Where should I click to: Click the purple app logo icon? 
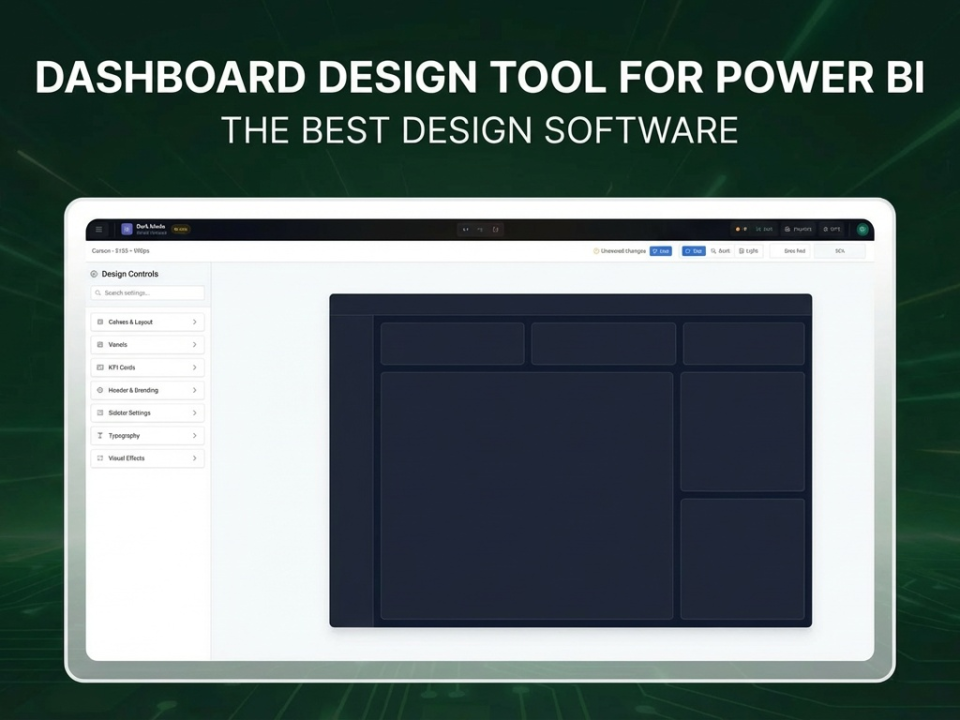[x=127, y=230]
